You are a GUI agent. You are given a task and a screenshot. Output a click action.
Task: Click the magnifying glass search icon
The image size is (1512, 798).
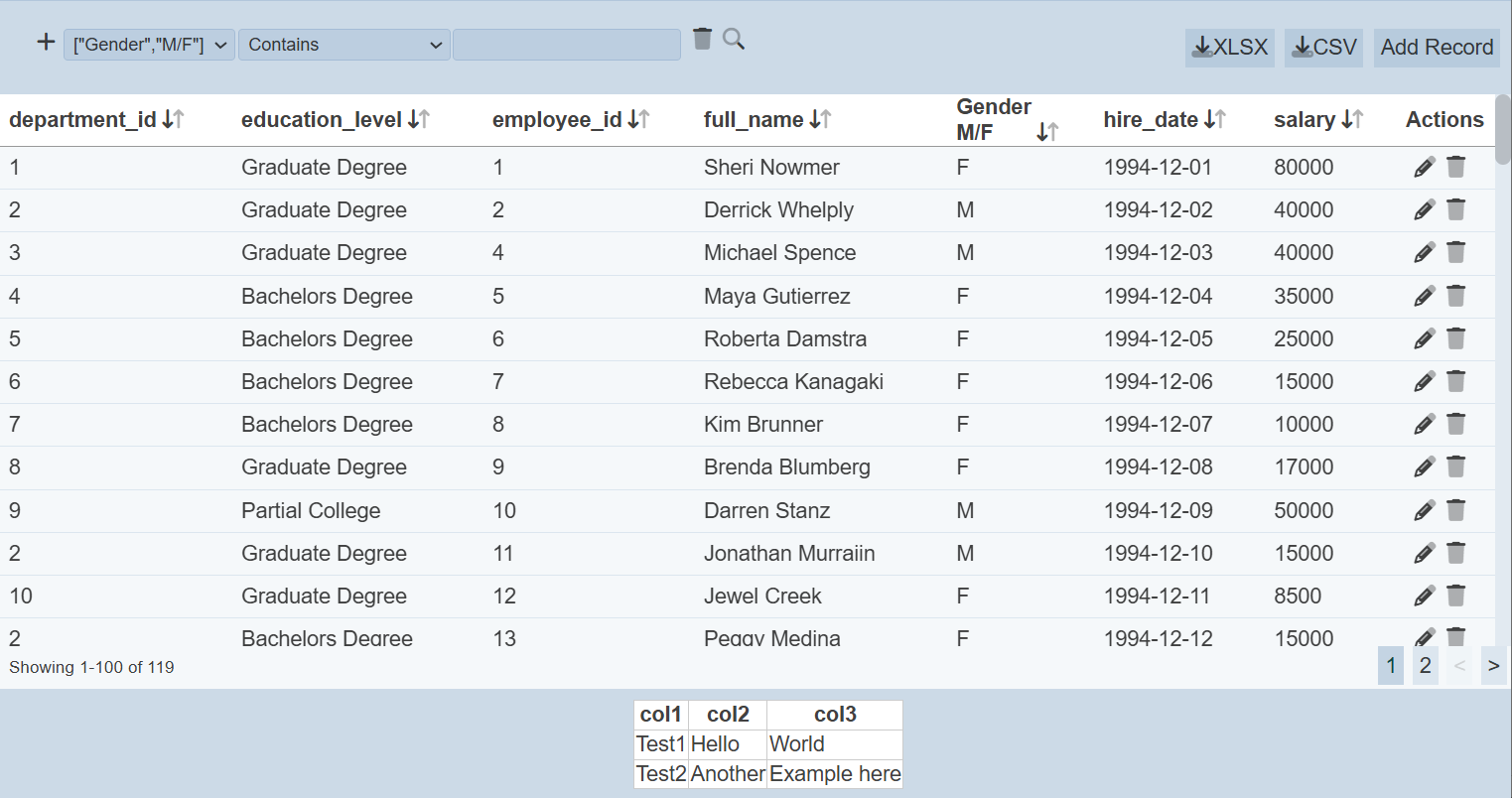tap(734, 39)
